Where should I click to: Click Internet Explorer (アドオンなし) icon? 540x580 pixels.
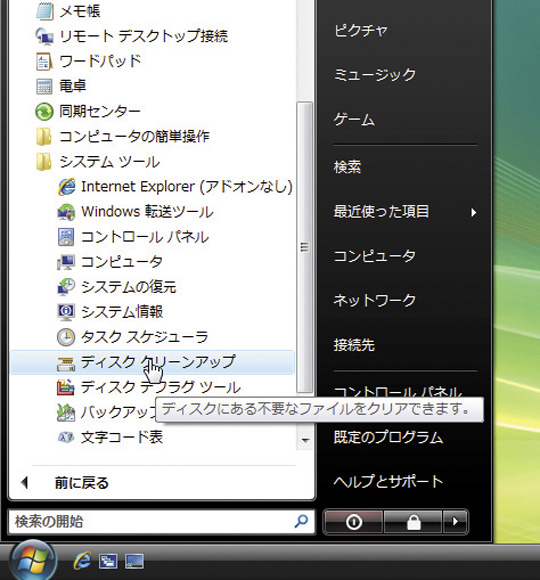67,187
